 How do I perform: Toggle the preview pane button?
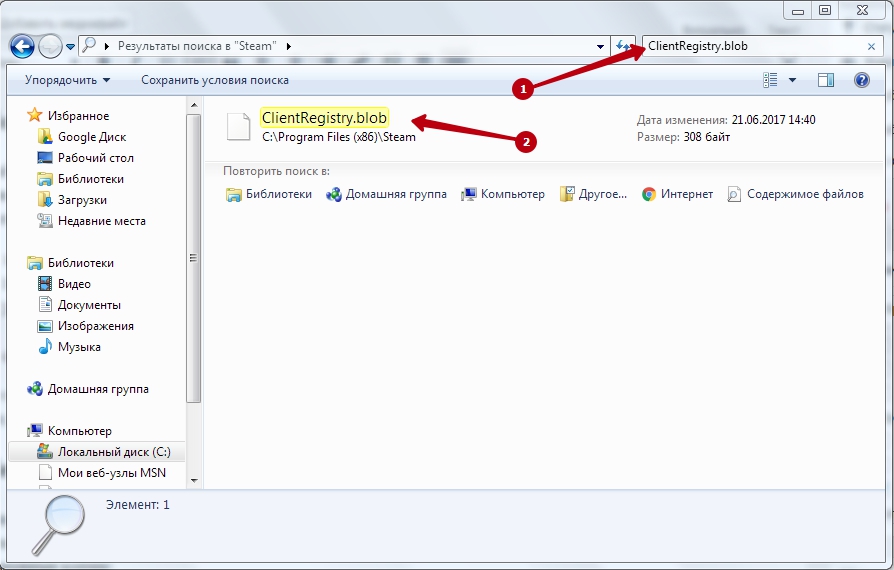pos(826,80)
